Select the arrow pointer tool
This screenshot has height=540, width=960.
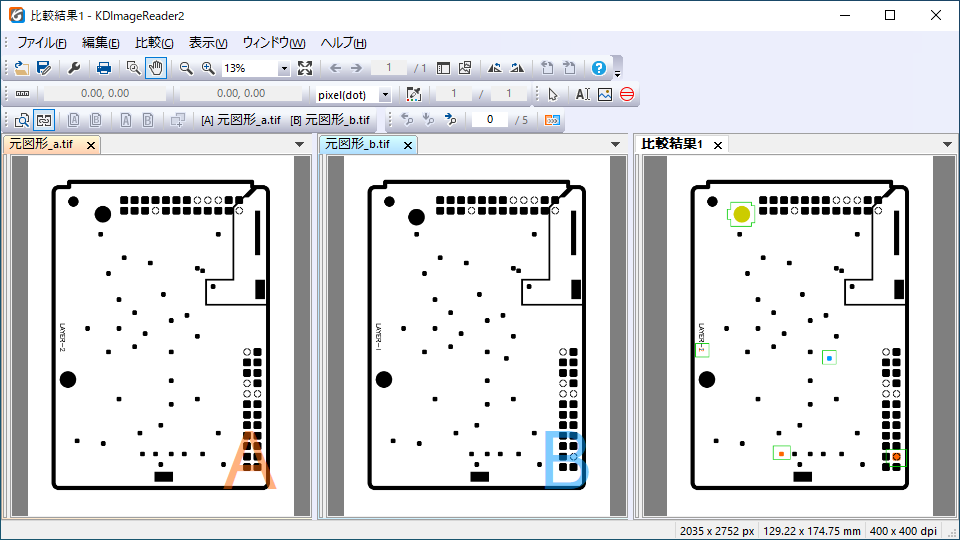pos(553,94)
